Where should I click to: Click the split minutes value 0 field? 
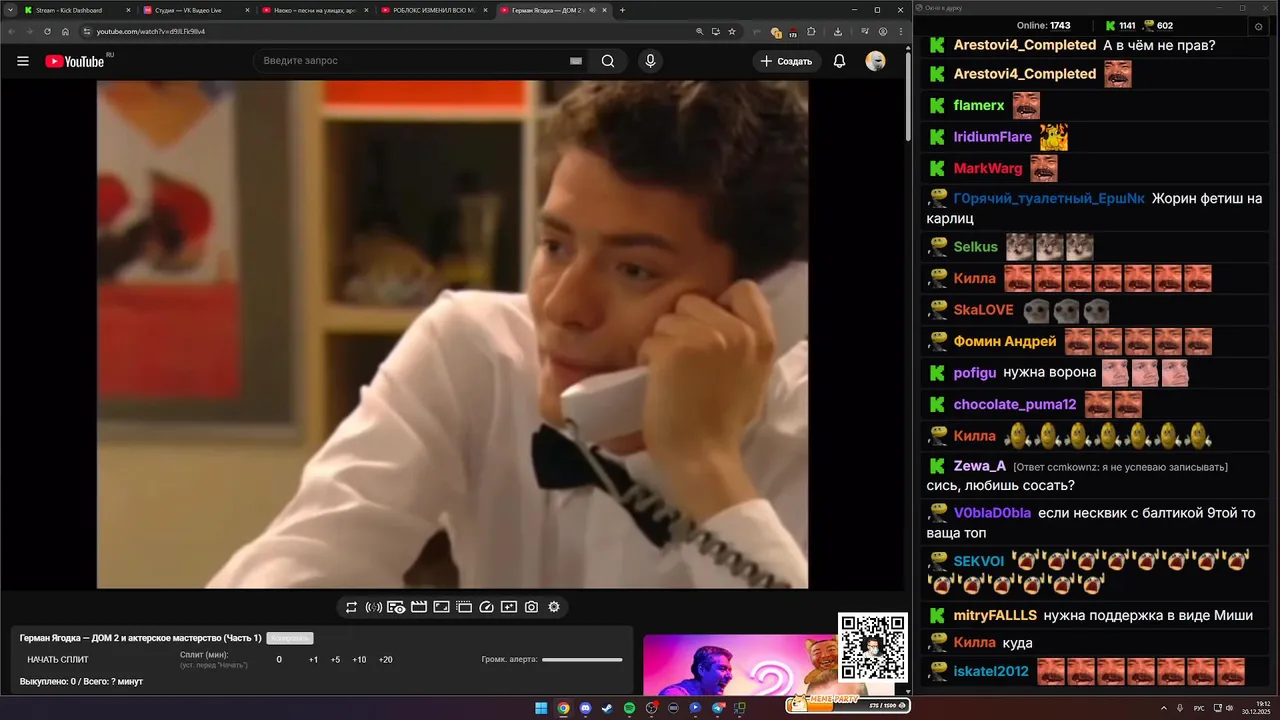pos(279,660)
